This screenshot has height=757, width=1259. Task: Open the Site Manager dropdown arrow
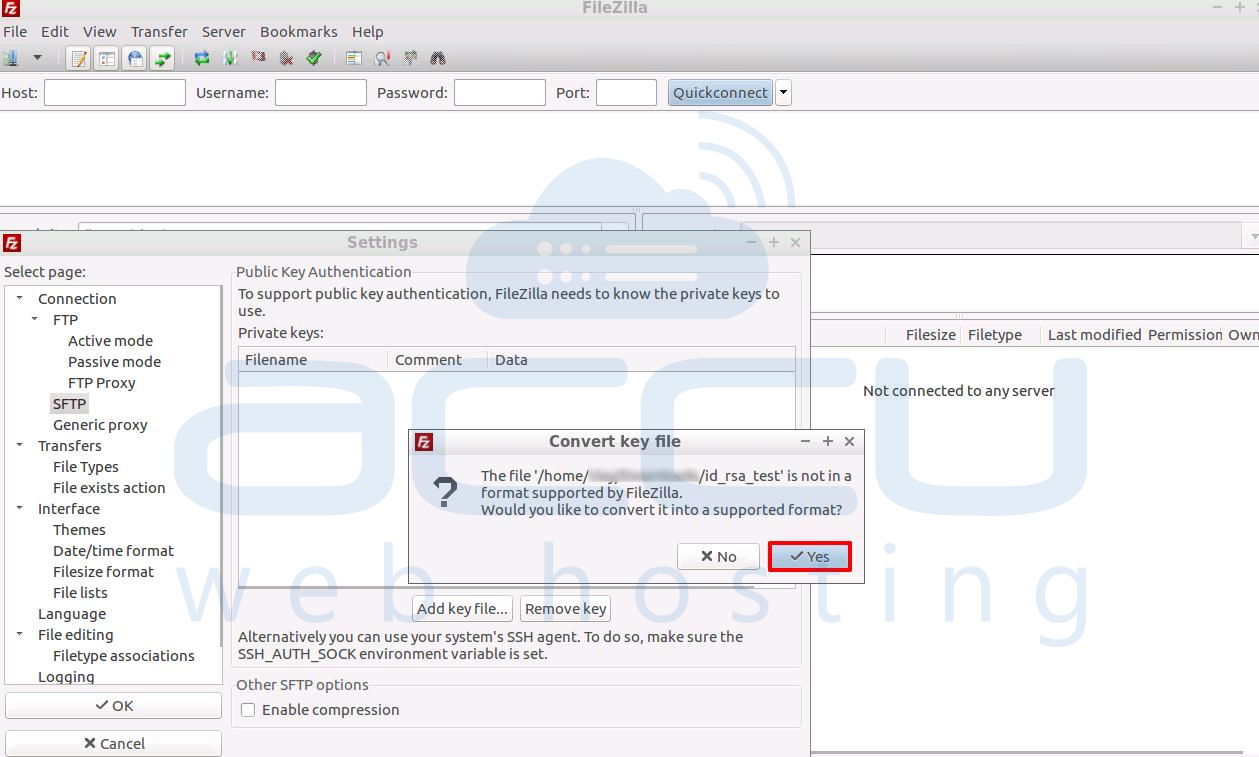37,58
